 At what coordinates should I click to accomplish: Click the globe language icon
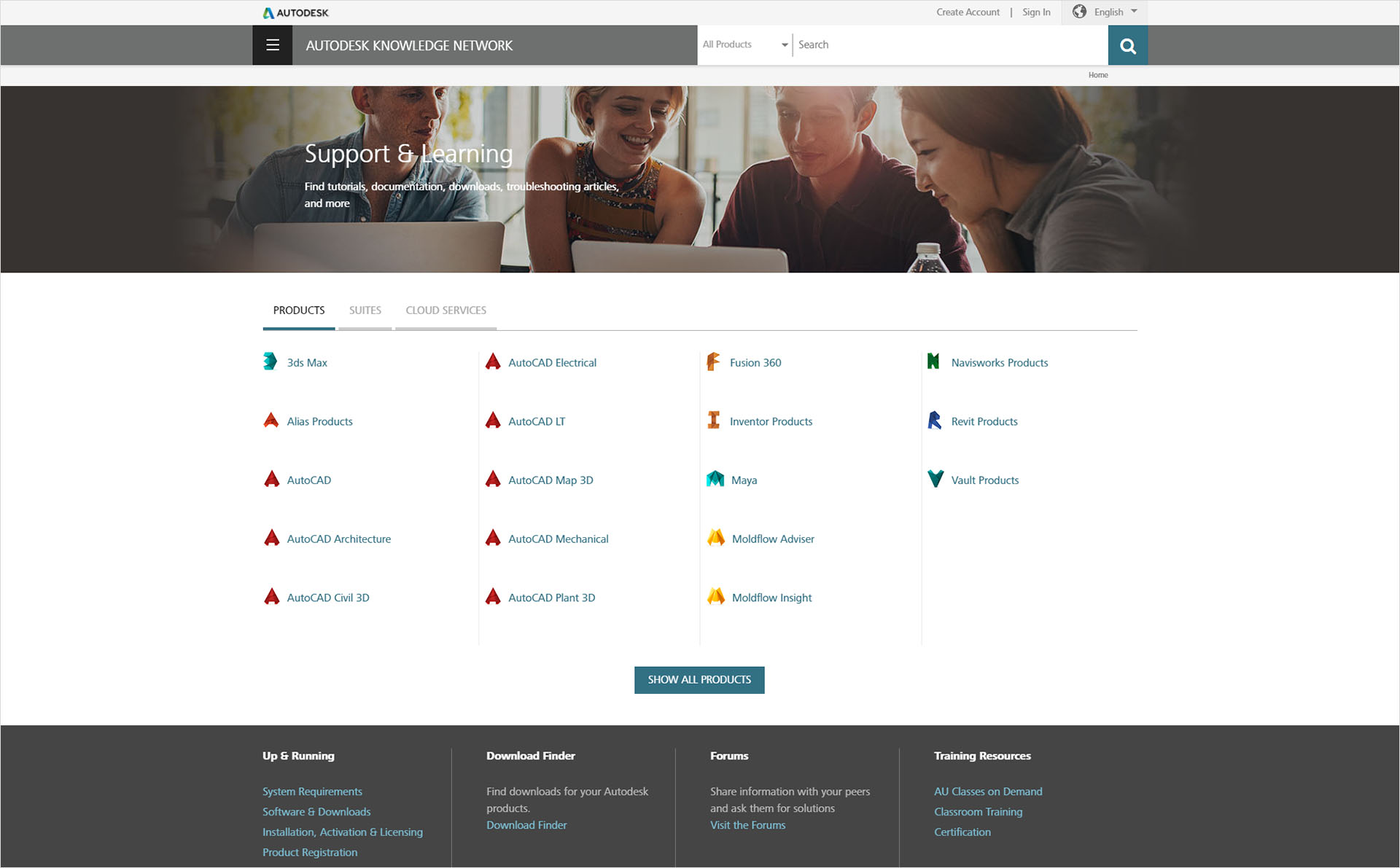point(1079,12)
